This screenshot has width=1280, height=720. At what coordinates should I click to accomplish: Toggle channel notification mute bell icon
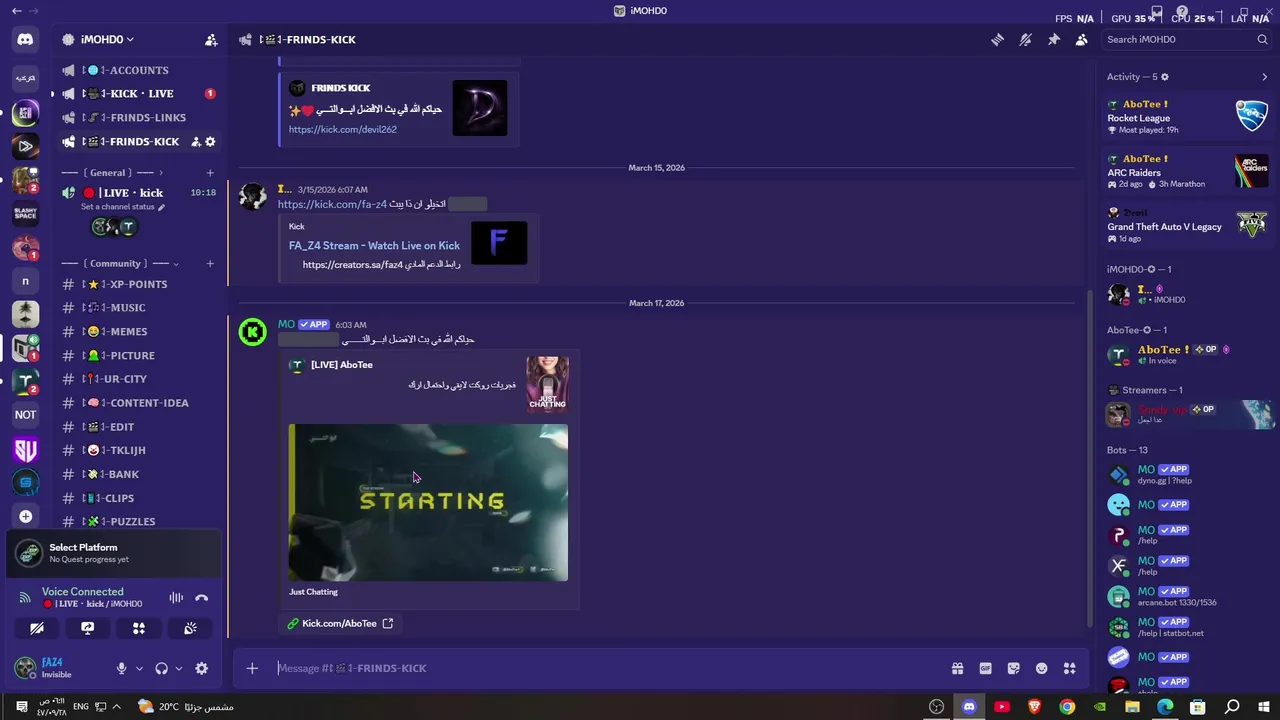[x=1025, y=40]
